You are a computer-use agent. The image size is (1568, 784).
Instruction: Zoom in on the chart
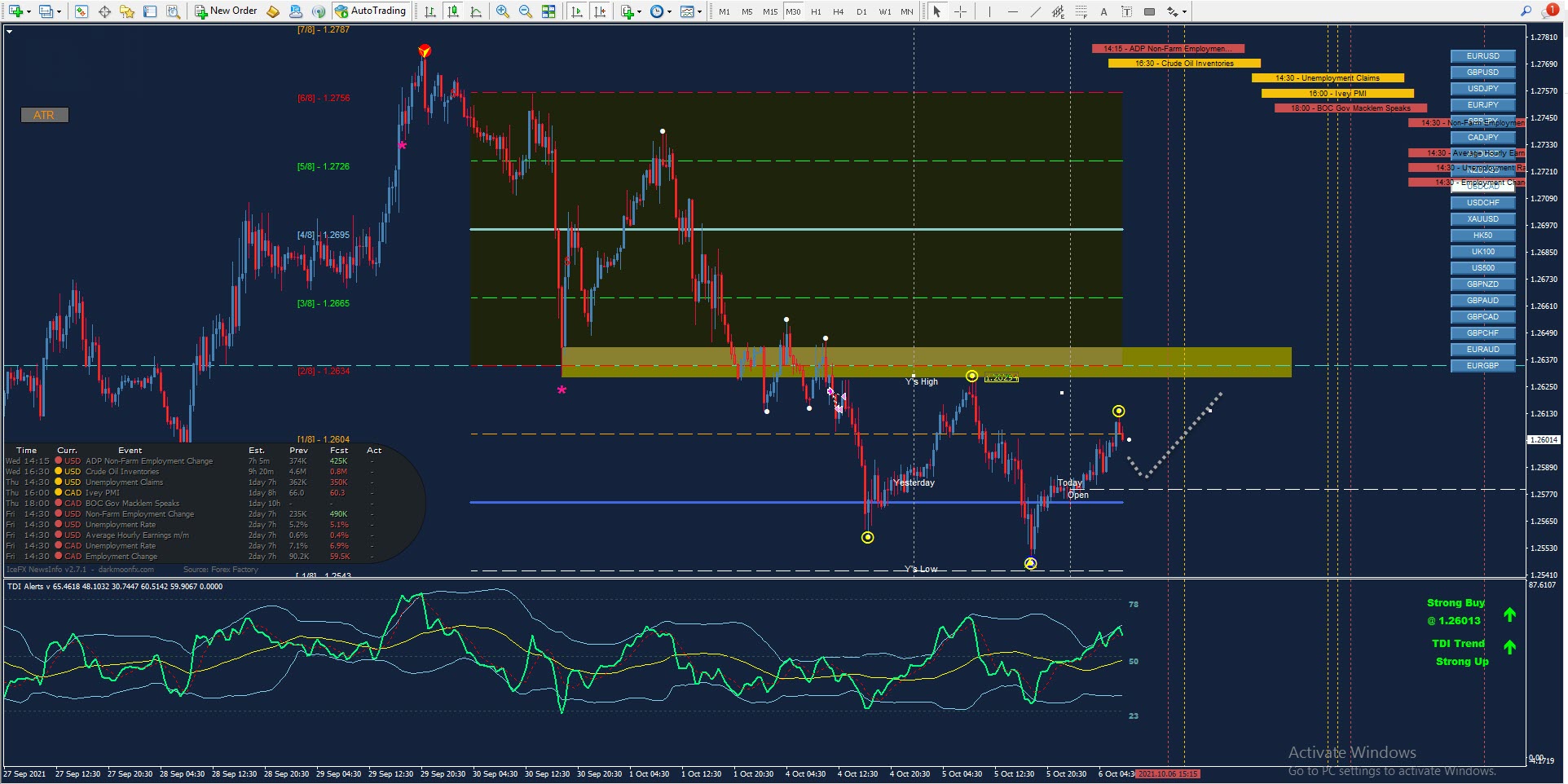tap(503, 11)
